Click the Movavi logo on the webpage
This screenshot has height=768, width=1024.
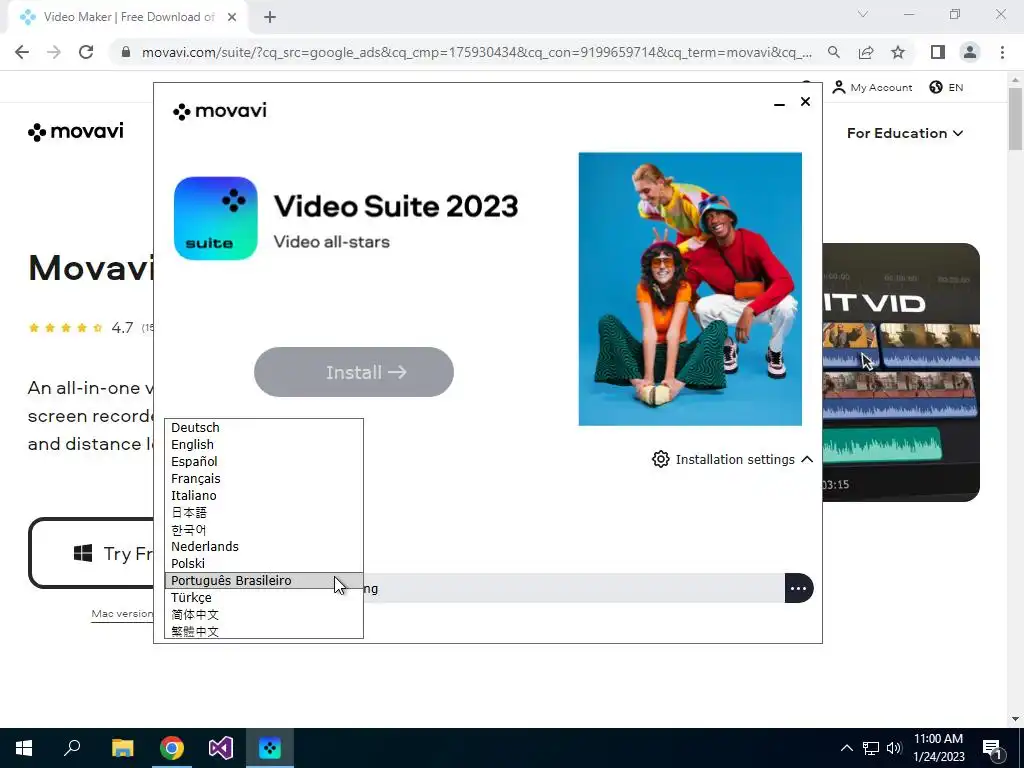pos(76,132)
